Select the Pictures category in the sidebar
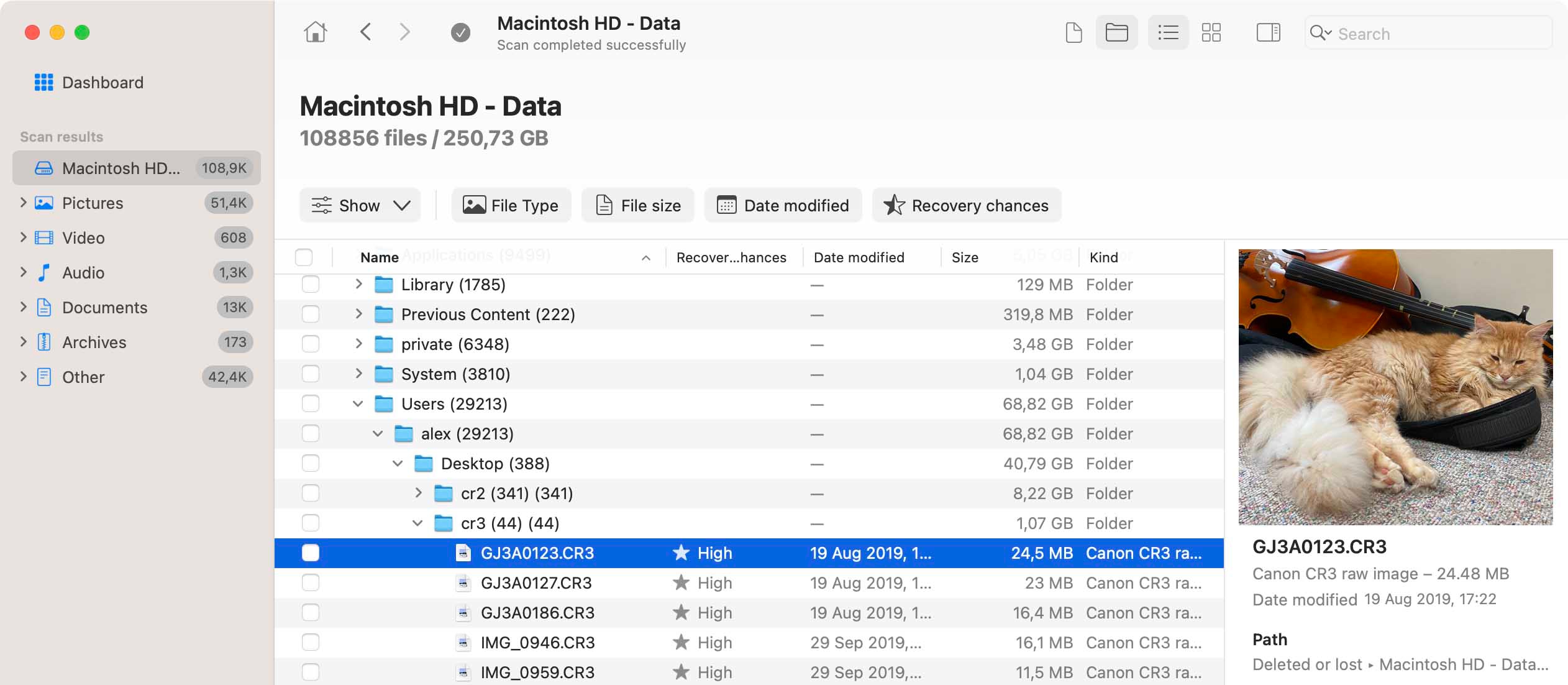 93,203
